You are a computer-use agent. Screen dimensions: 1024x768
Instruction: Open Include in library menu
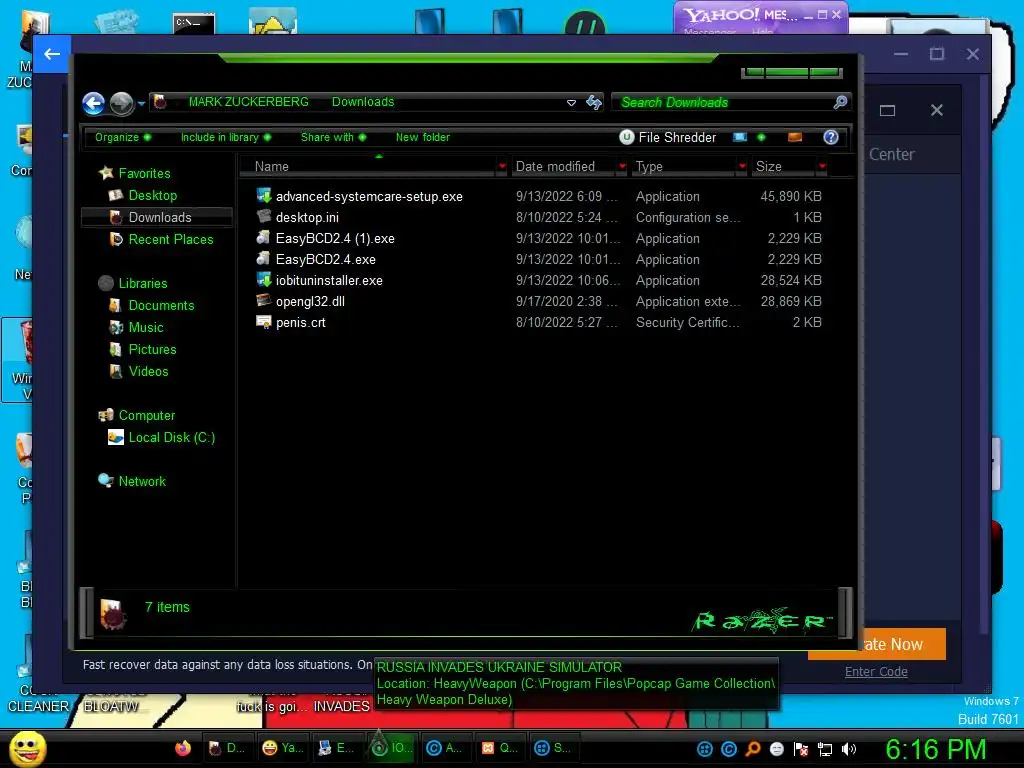(225, 137)
